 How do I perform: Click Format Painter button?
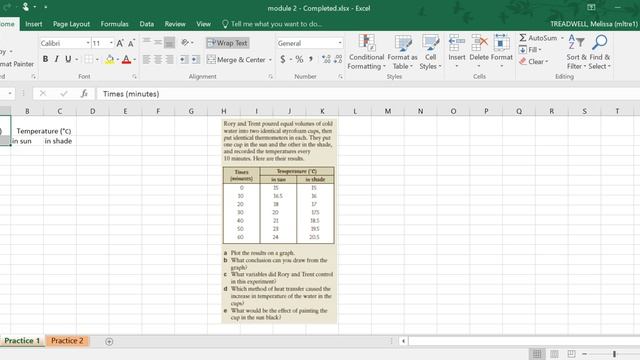17,64
